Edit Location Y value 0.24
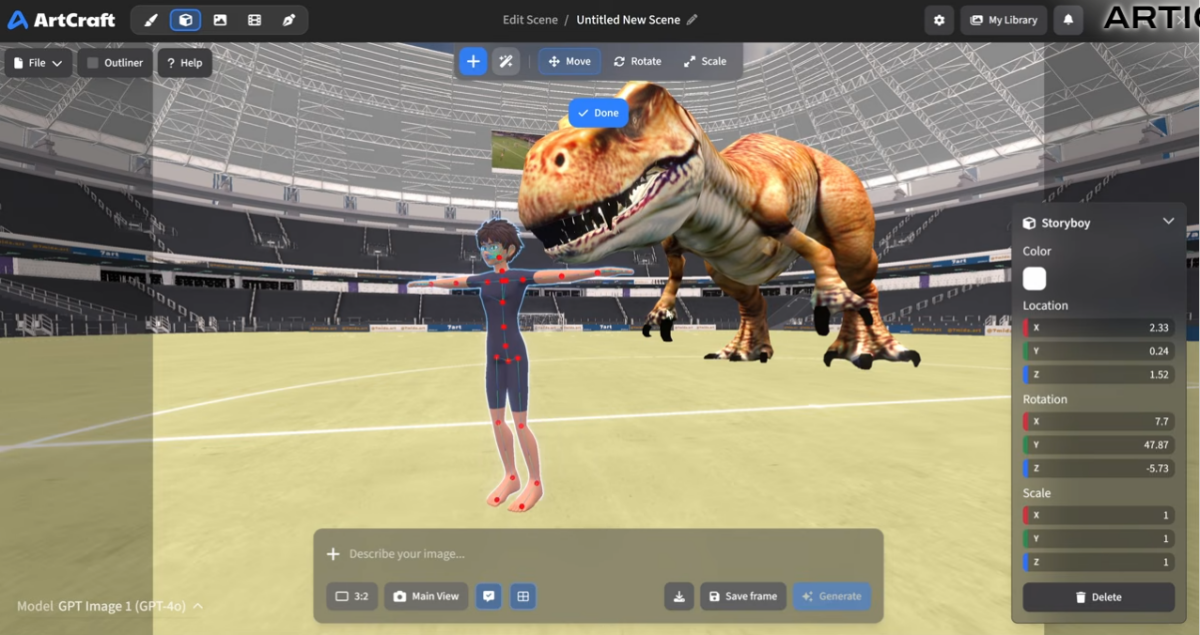The width and height of the screenshot is (1200, 635). click(1098, 351)
